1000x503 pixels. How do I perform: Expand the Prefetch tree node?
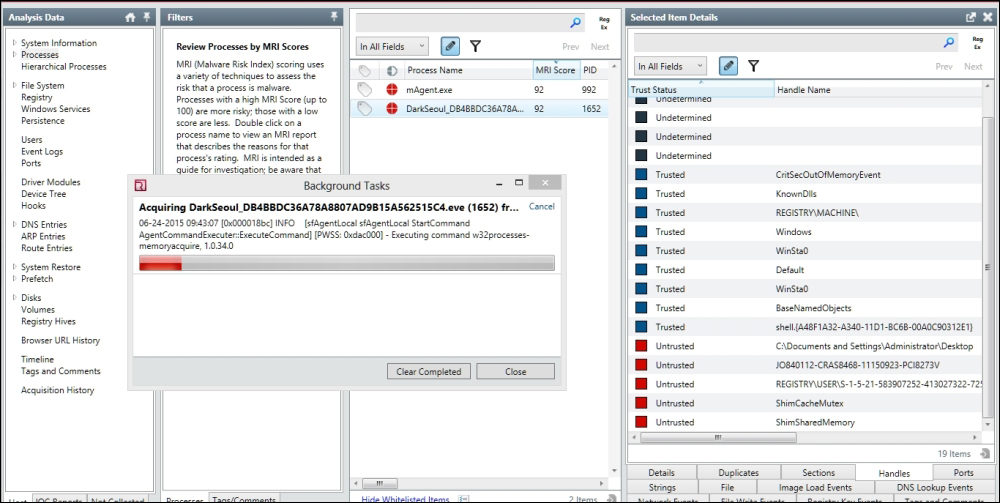pos(15,279)
